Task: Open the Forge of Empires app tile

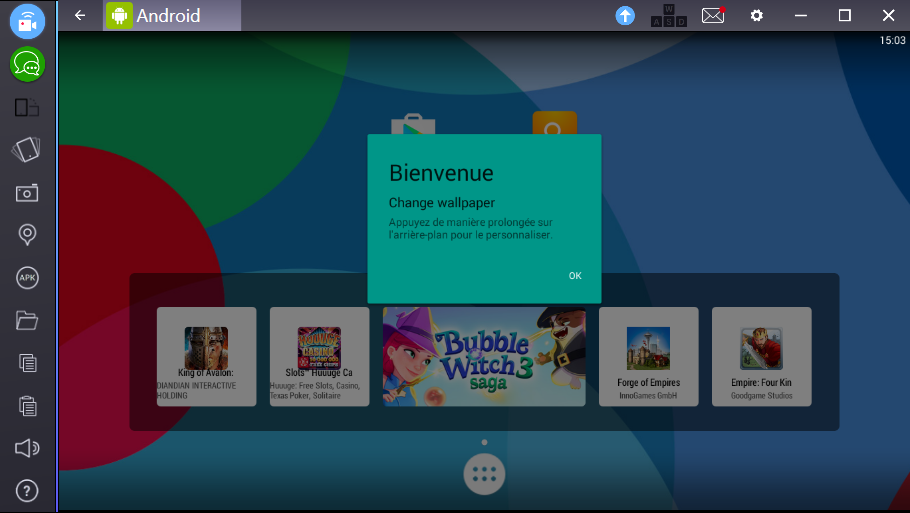Action: [648, 356]
